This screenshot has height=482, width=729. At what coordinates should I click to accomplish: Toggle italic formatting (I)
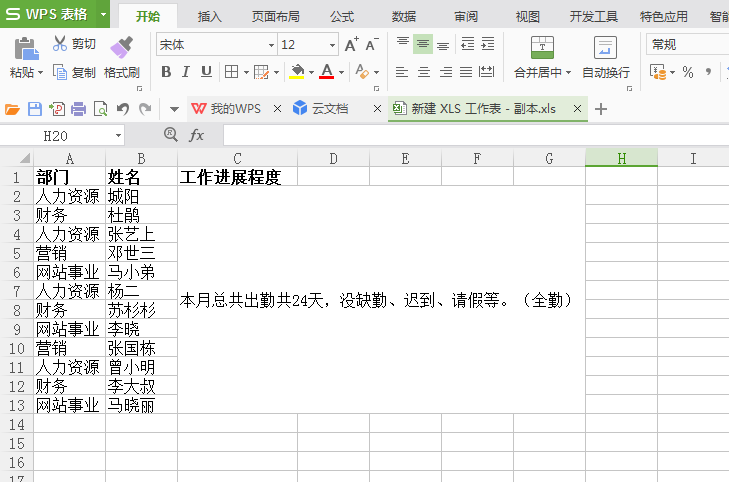[x=186, y=72]
